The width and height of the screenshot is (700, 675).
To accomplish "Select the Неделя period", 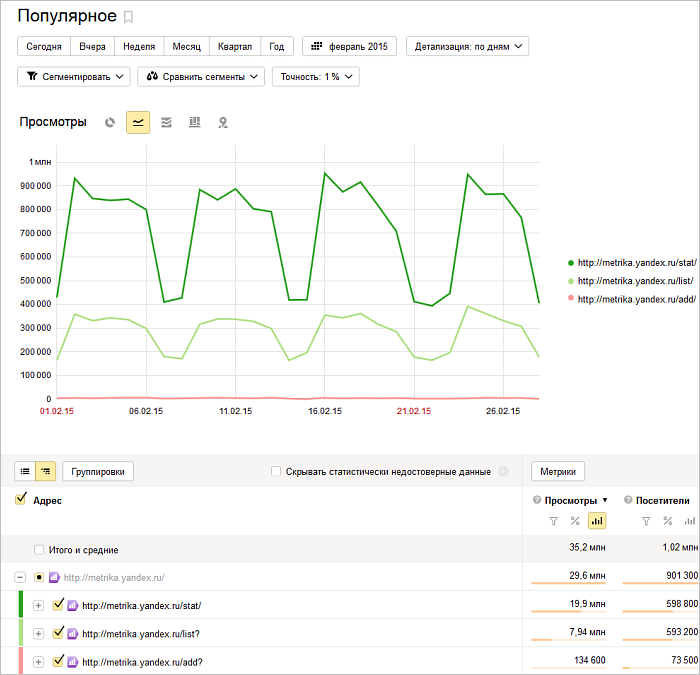I will tap(139, 46).
